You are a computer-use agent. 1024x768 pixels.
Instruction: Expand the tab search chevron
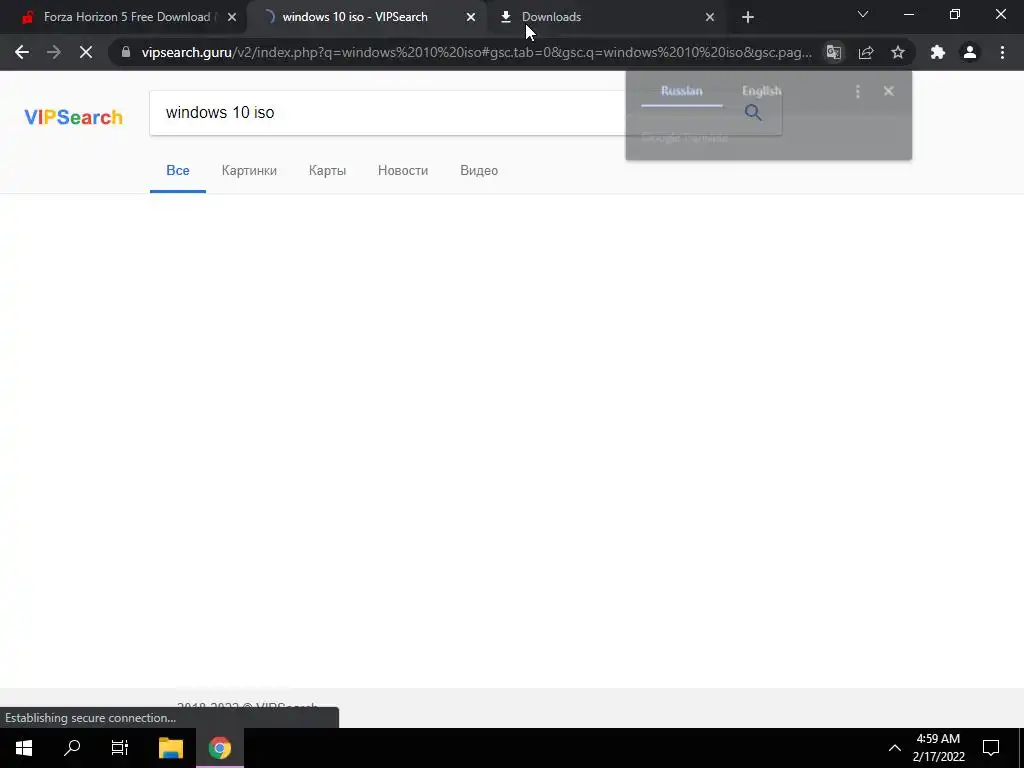(x=863, y=14)
